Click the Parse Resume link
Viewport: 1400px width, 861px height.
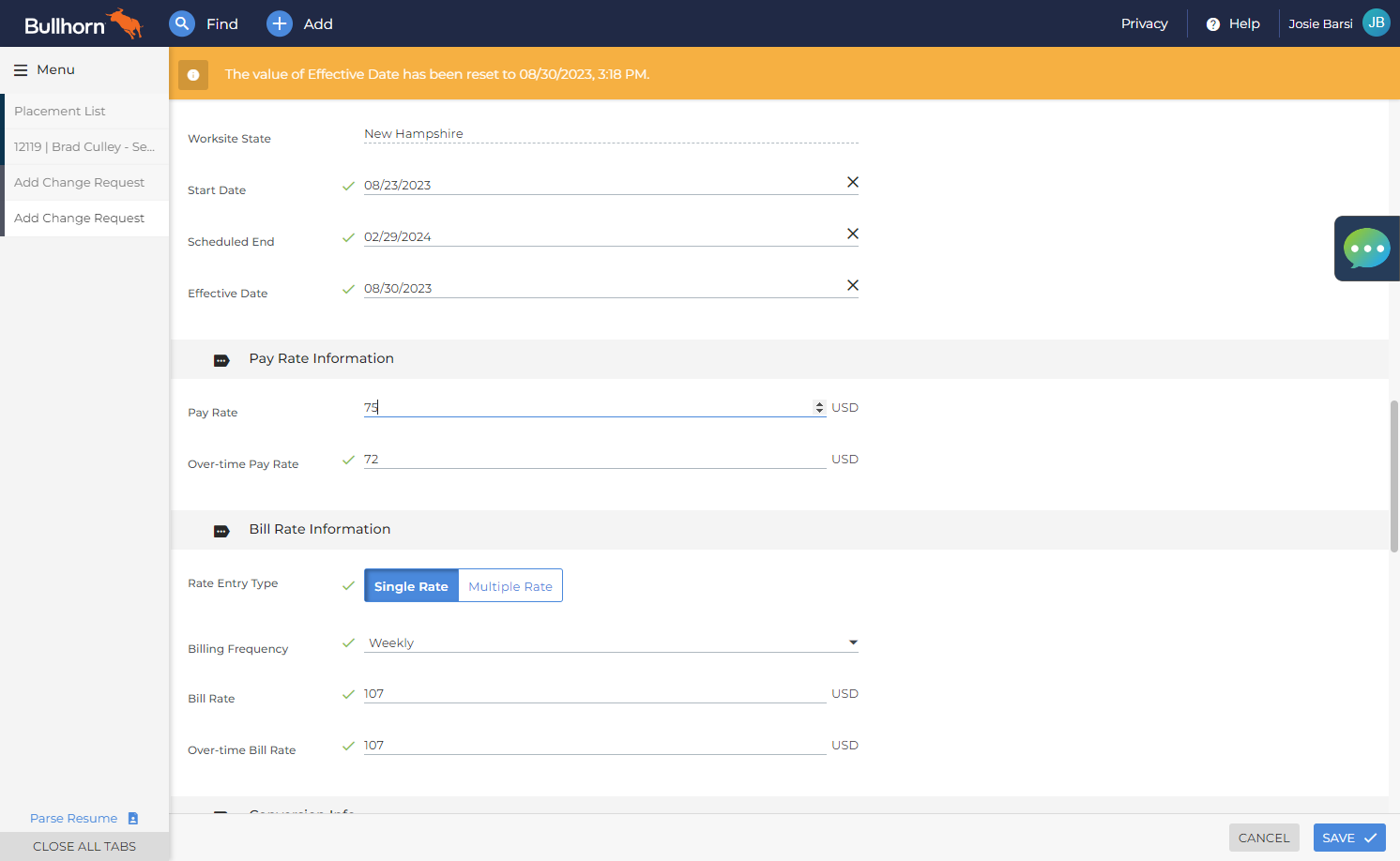click(74, 818)
